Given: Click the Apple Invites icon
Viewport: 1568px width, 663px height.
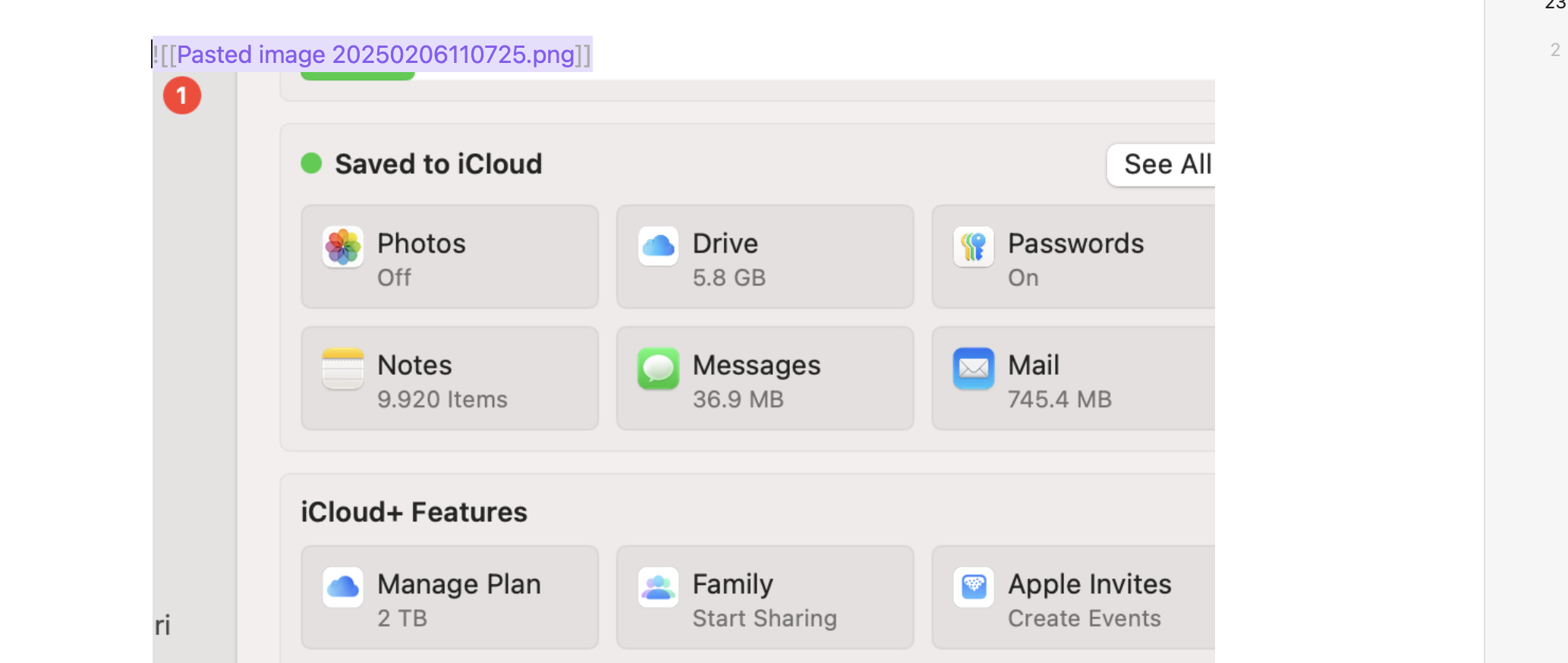Looking at the screenshot, I should tap(974, 587).
